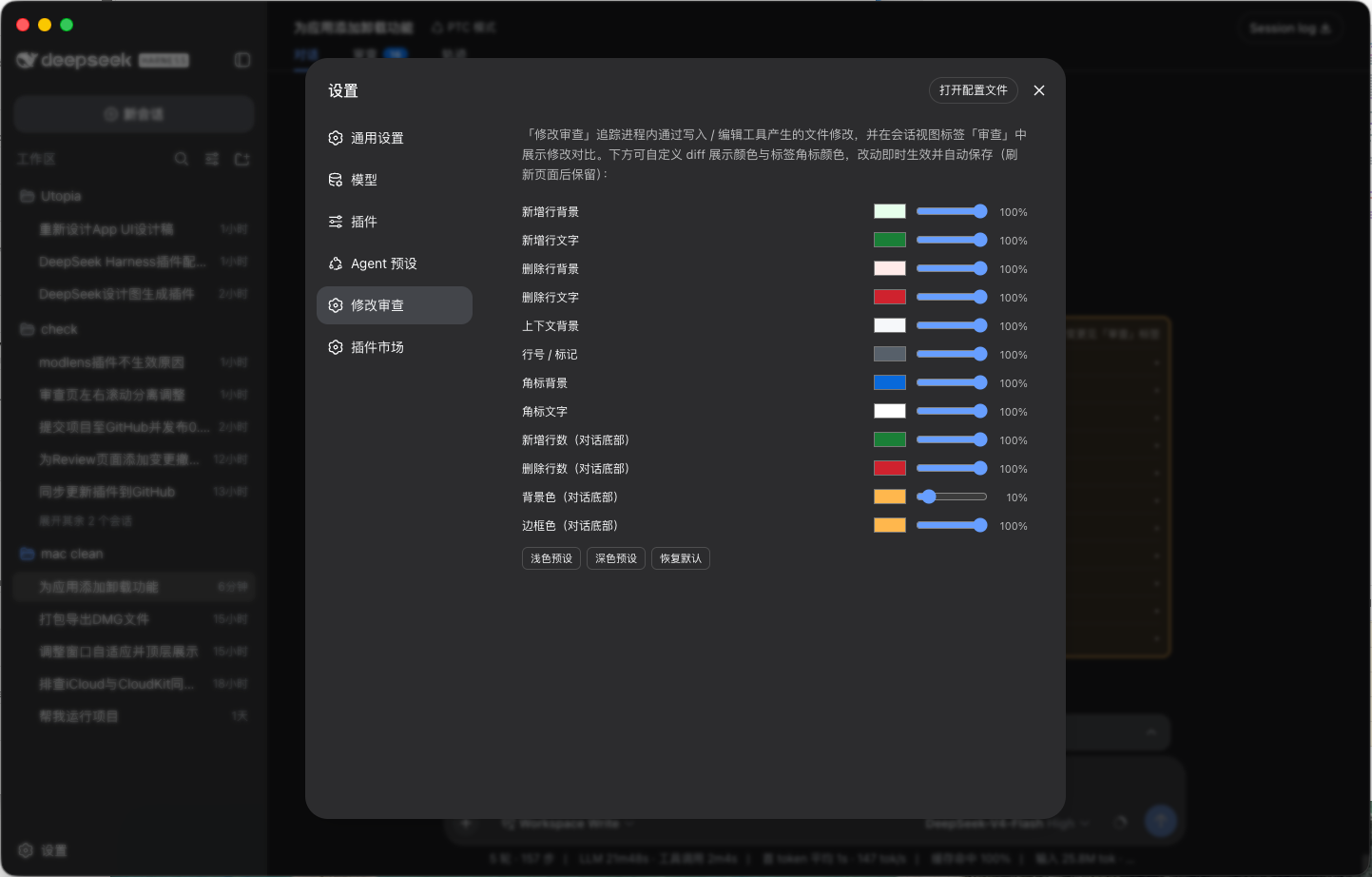
Task: Click the 角标背景 row label
Action: [545, 383]
